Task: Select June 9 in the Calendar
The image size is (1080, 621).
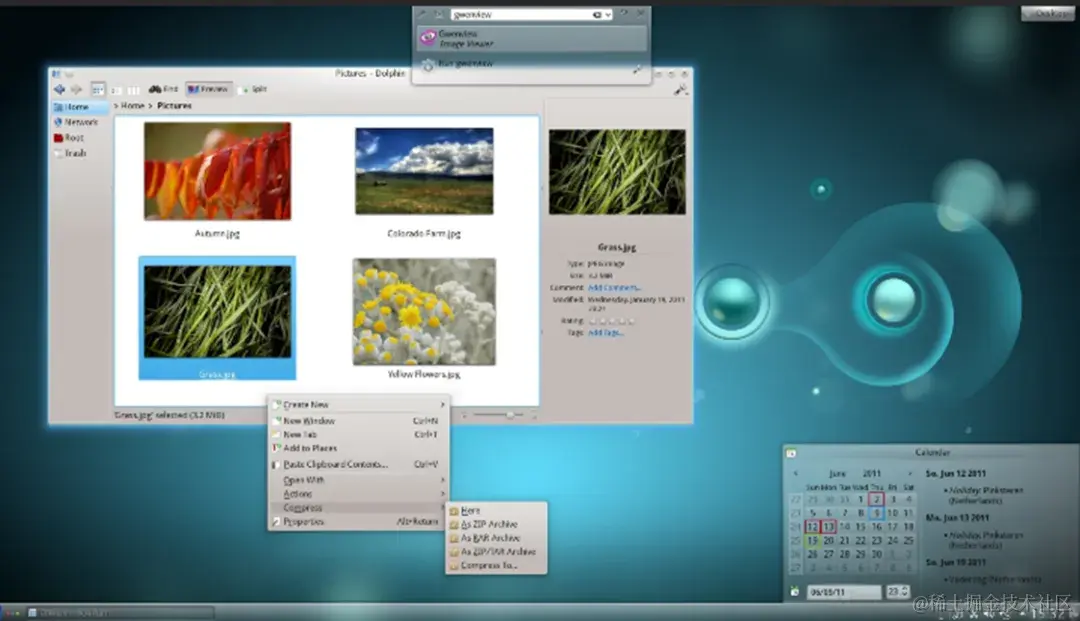Action: 877,513
